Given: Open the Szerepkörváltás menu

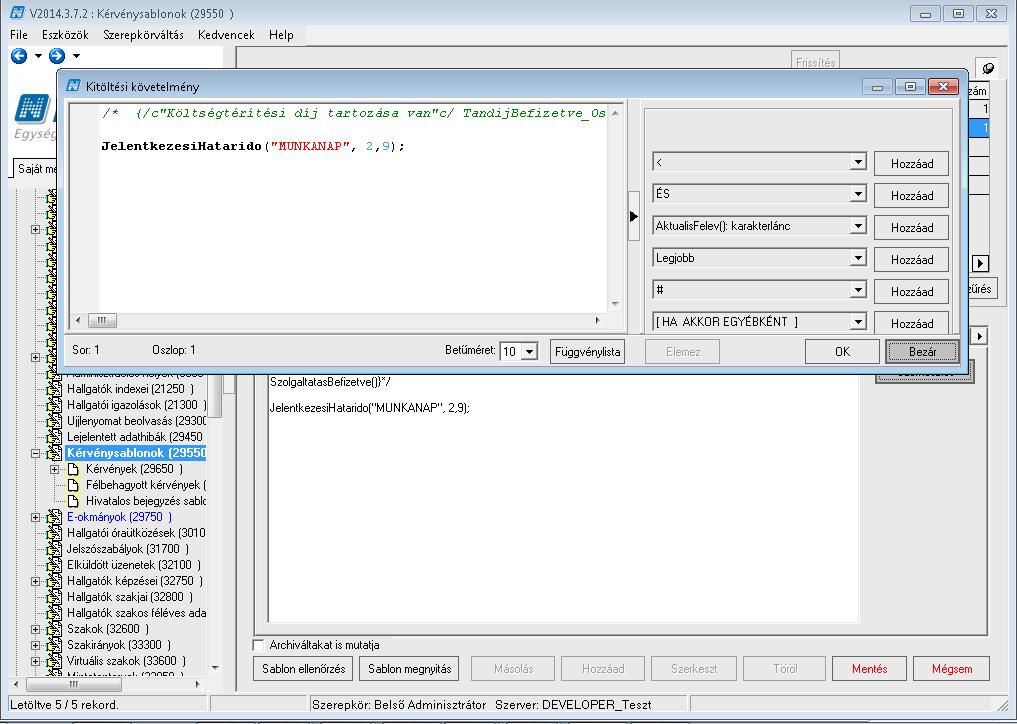Looking at the screenshot, I should (143, 35).
